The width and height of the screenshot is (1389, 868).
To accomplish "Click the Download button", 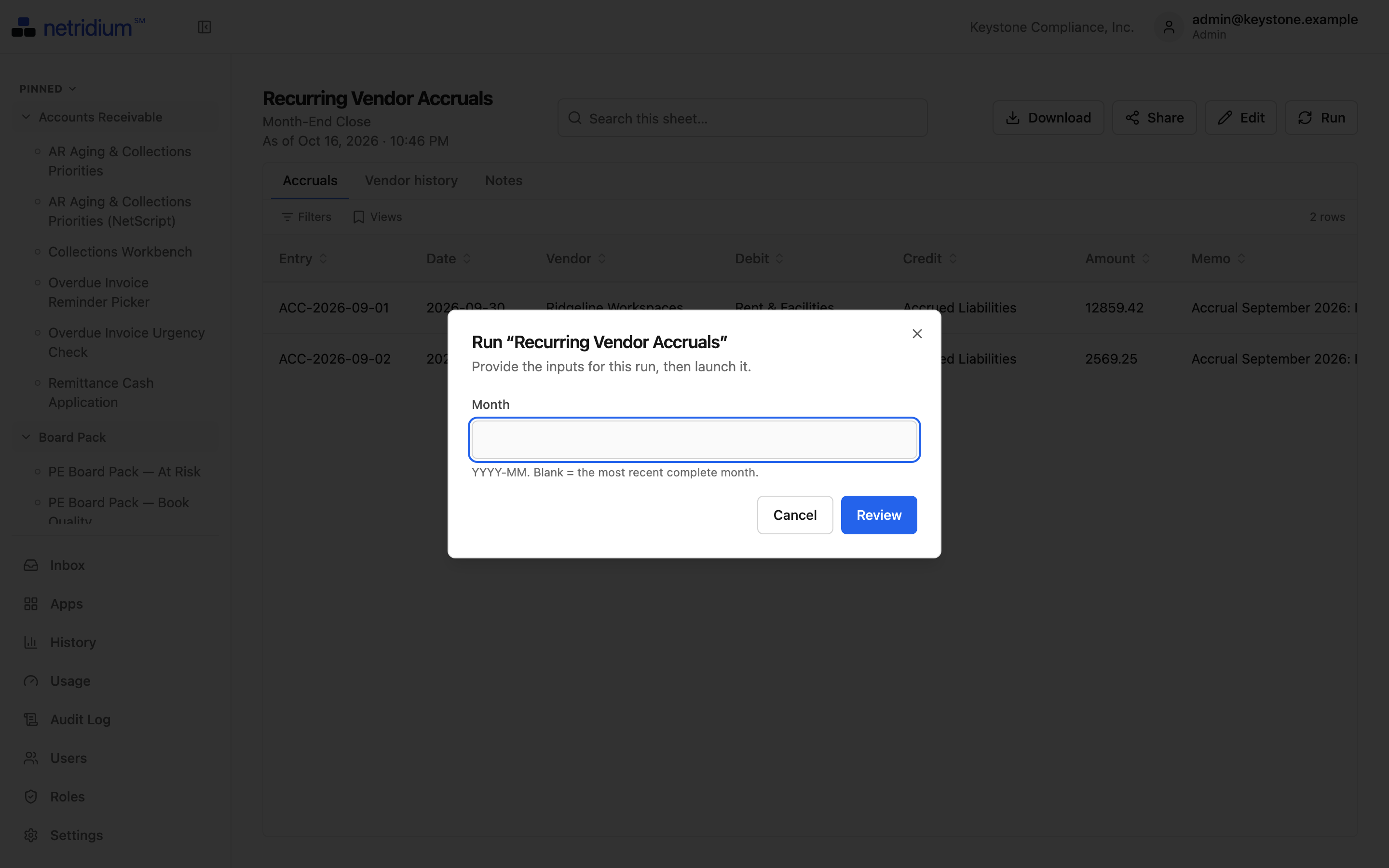I will click(1048, 118).
